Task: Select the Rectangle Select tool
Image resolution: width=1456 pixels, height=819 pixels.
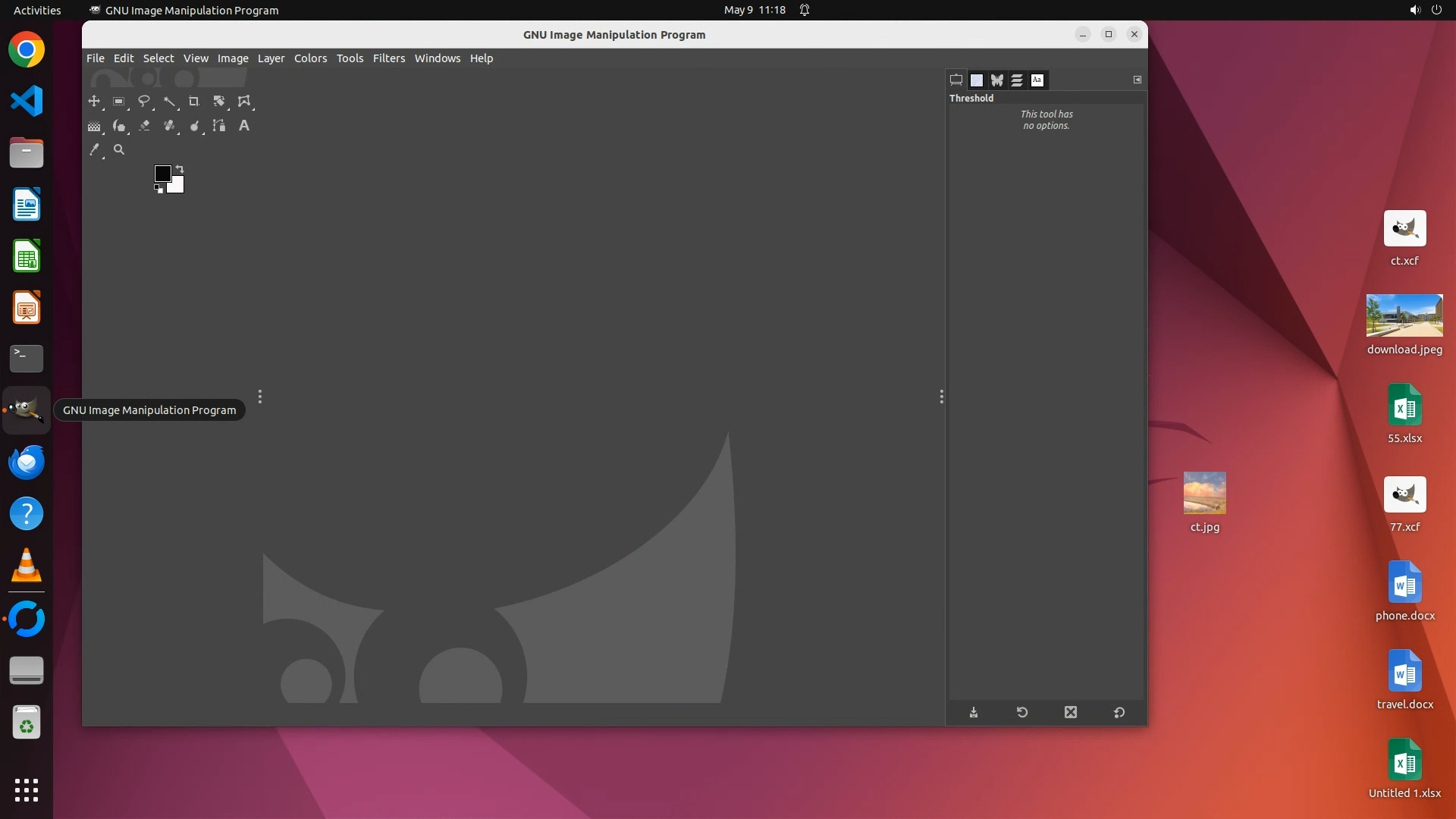Action: (x=118, y=101)
